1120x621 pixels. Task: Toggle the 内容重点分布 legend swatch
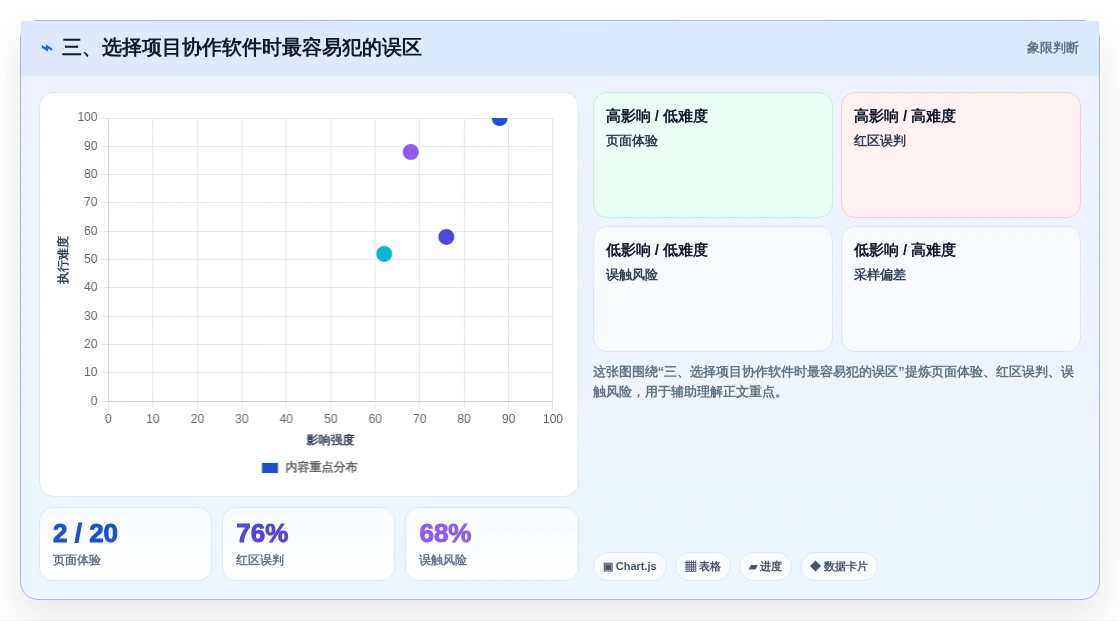[x=269, y=468]
